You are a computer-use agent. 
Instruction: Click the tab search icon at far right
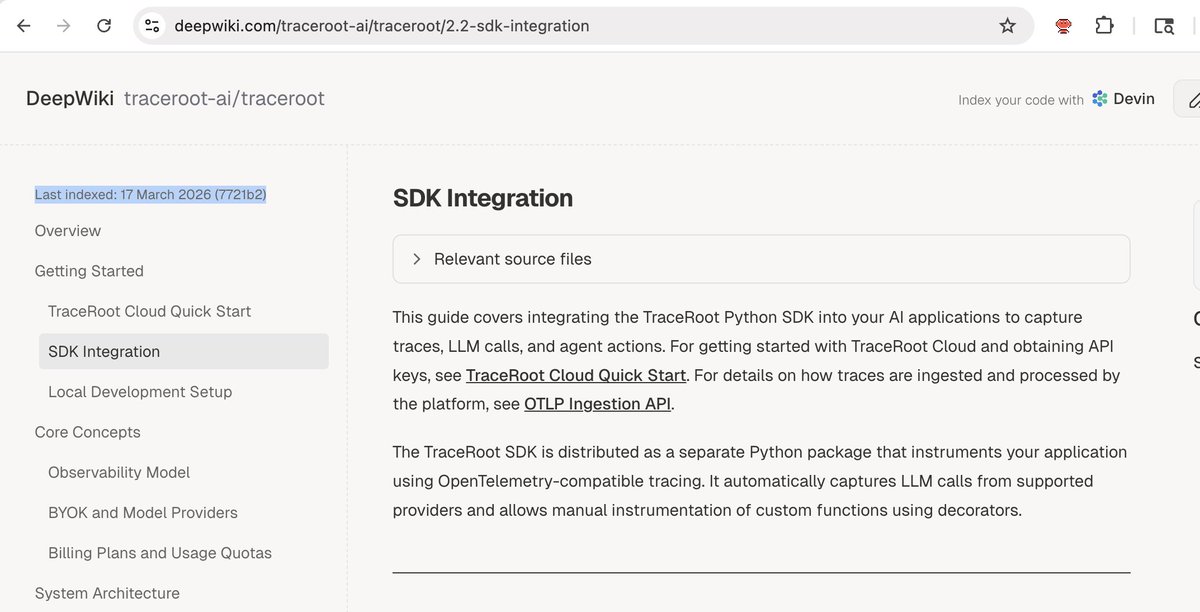1164,26
